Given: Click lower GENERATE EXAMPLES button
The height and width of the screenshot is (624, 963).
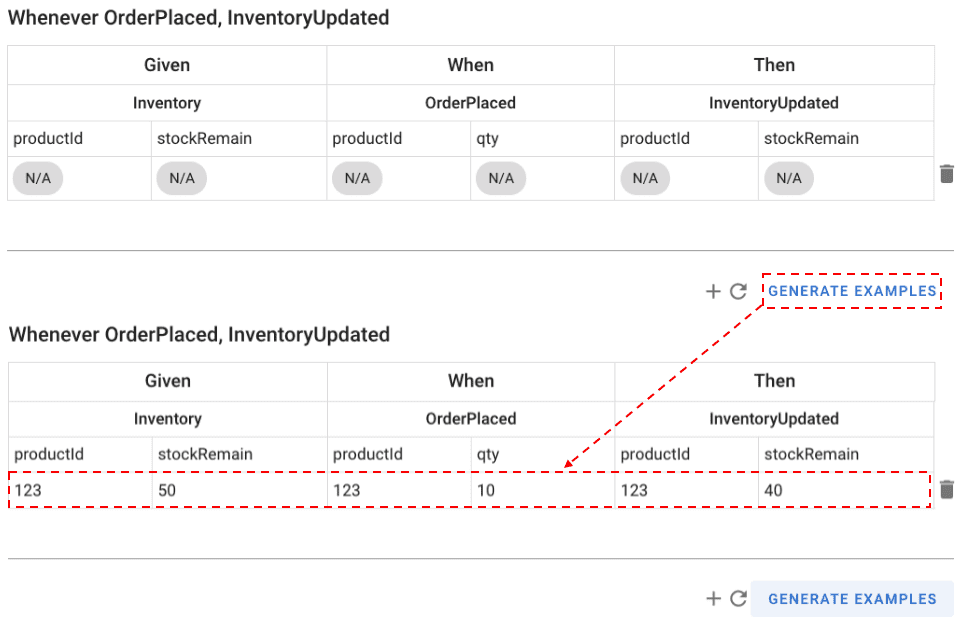Looking at the screenshot, I should tap(852, 599).
